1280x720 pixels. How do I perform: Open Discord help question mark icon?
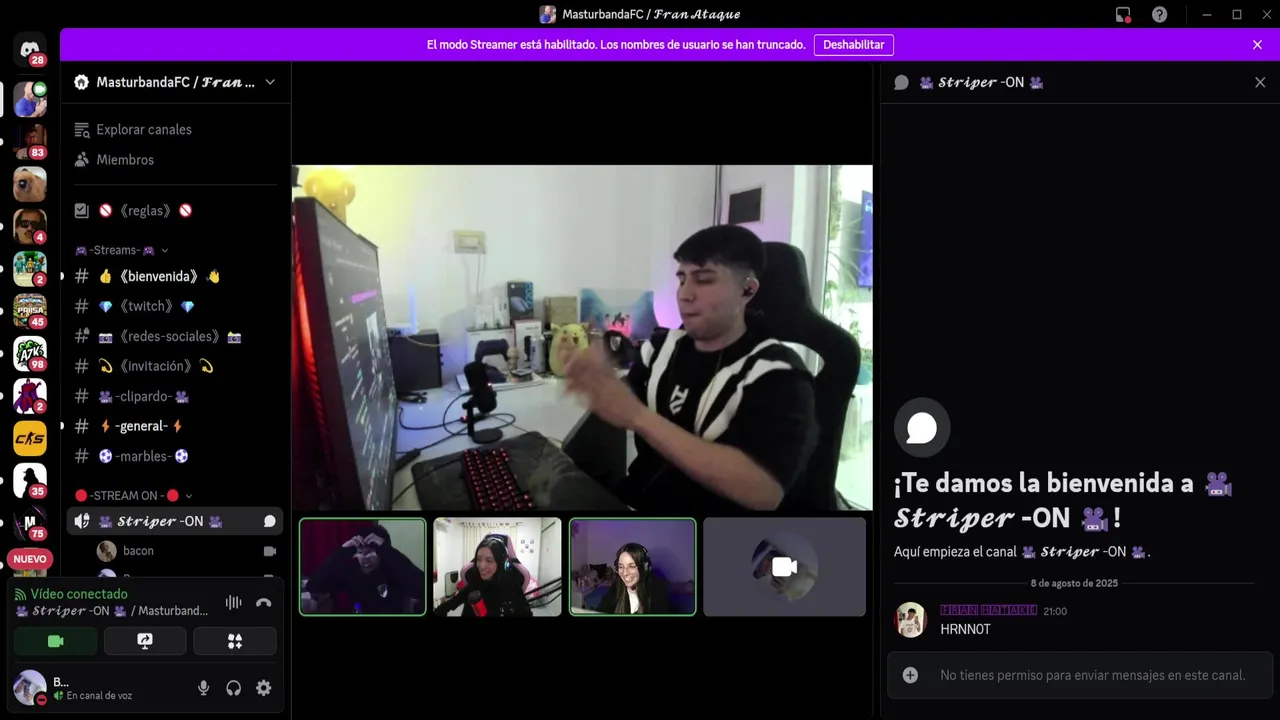pyautogui.click(x=1159, y=14)
